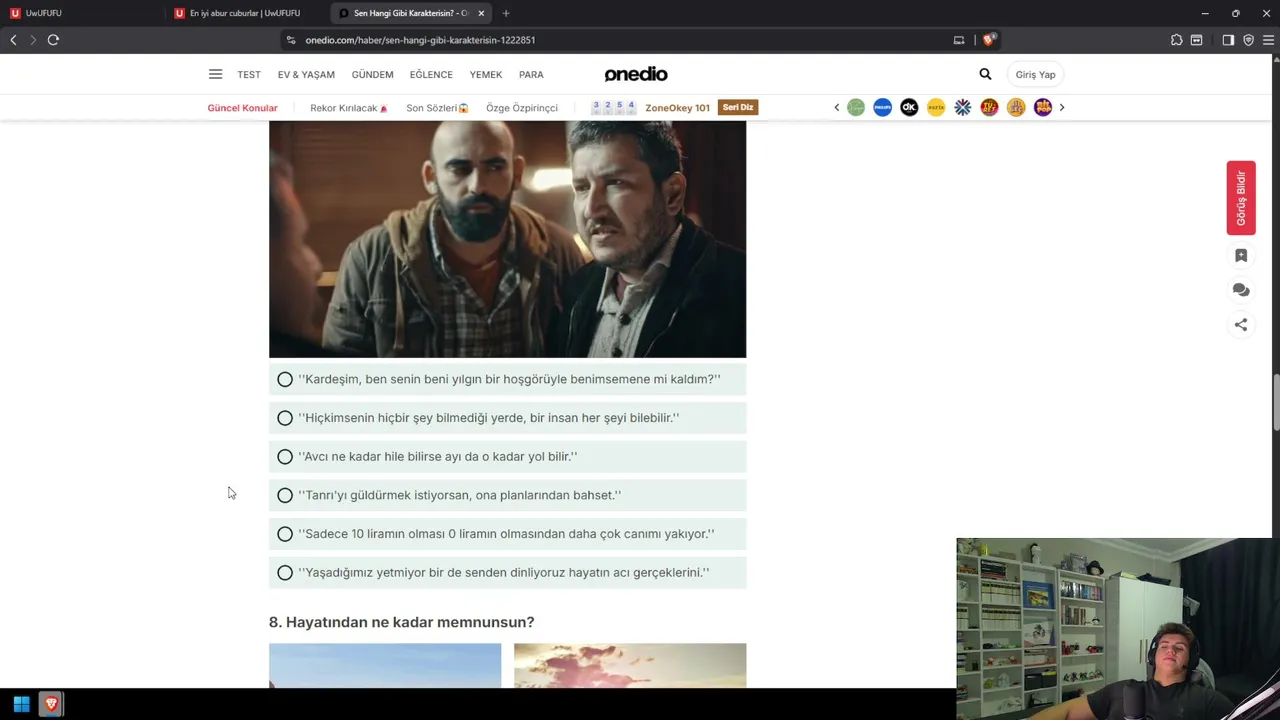Open the comments bubble icon

pyautogui.click(x=1241, y=290)
